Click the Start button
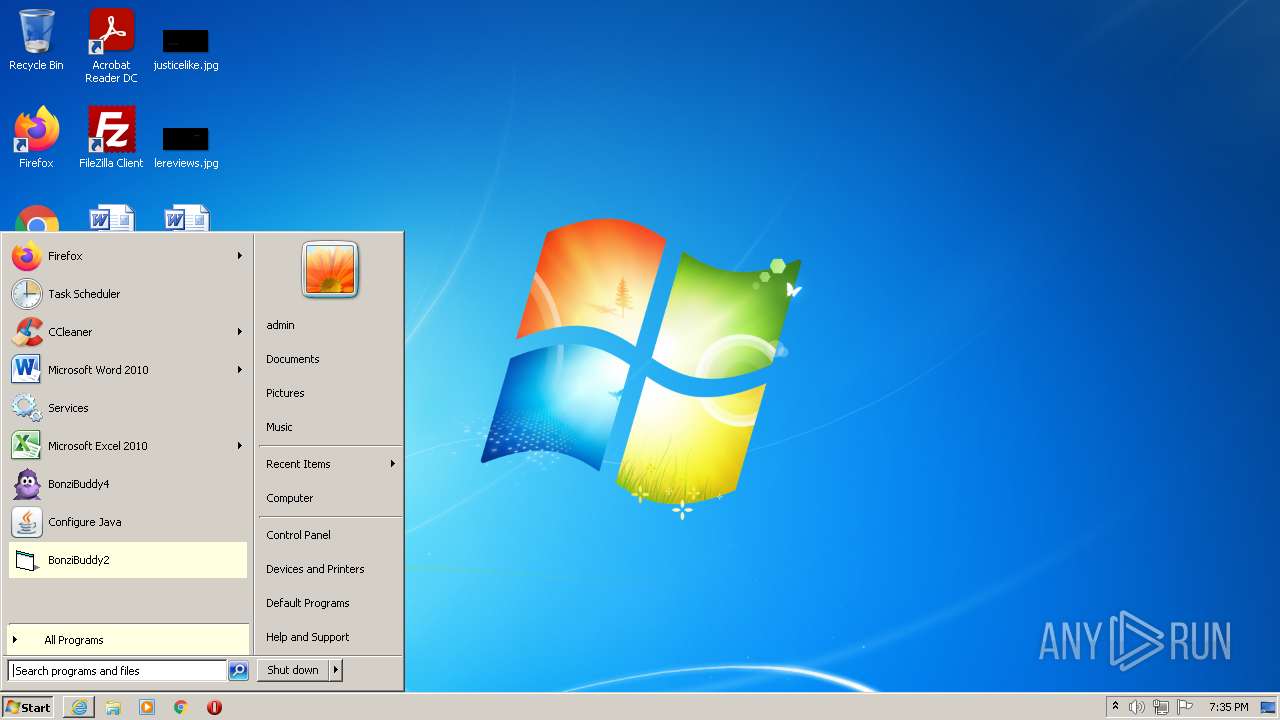Screen dimensions: 1280x720 click(28, 707)
